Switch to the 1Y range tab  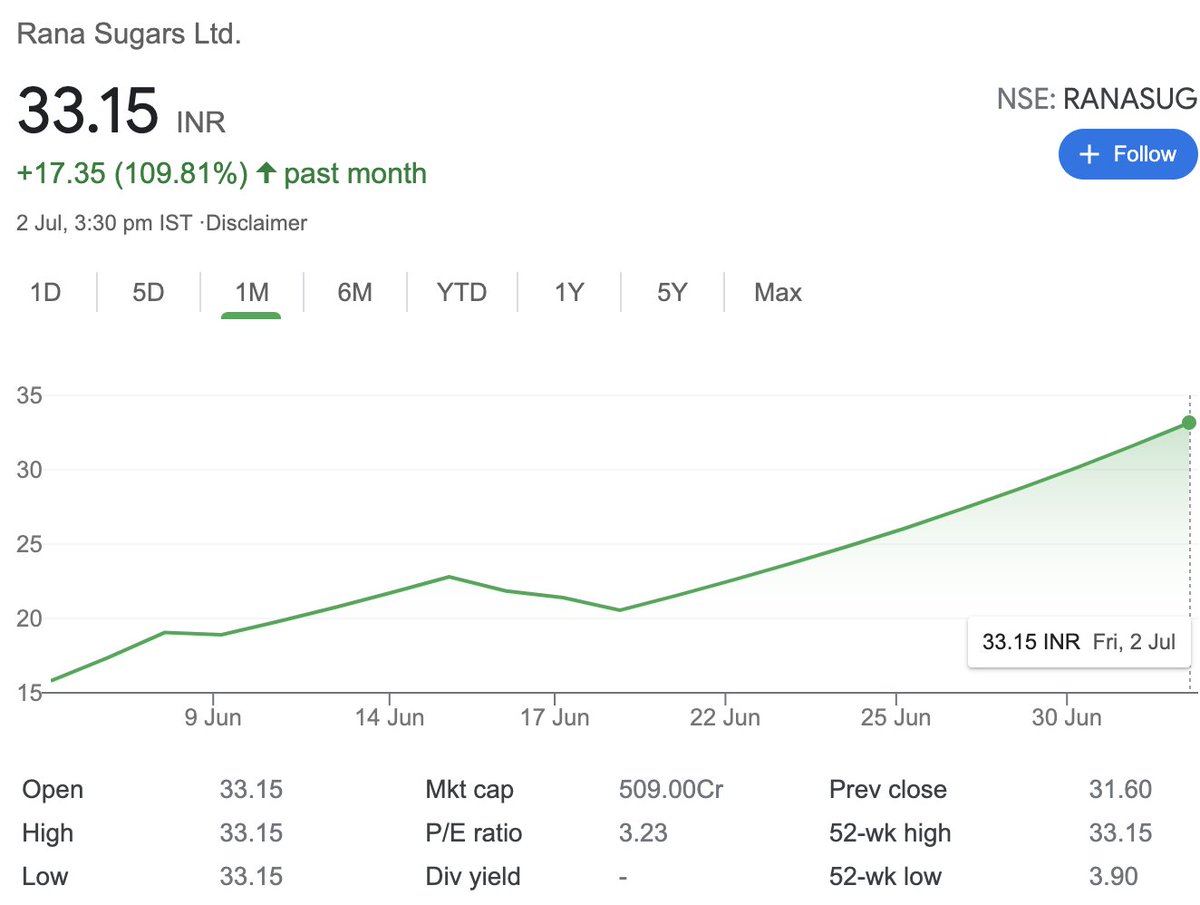(569, 293)
